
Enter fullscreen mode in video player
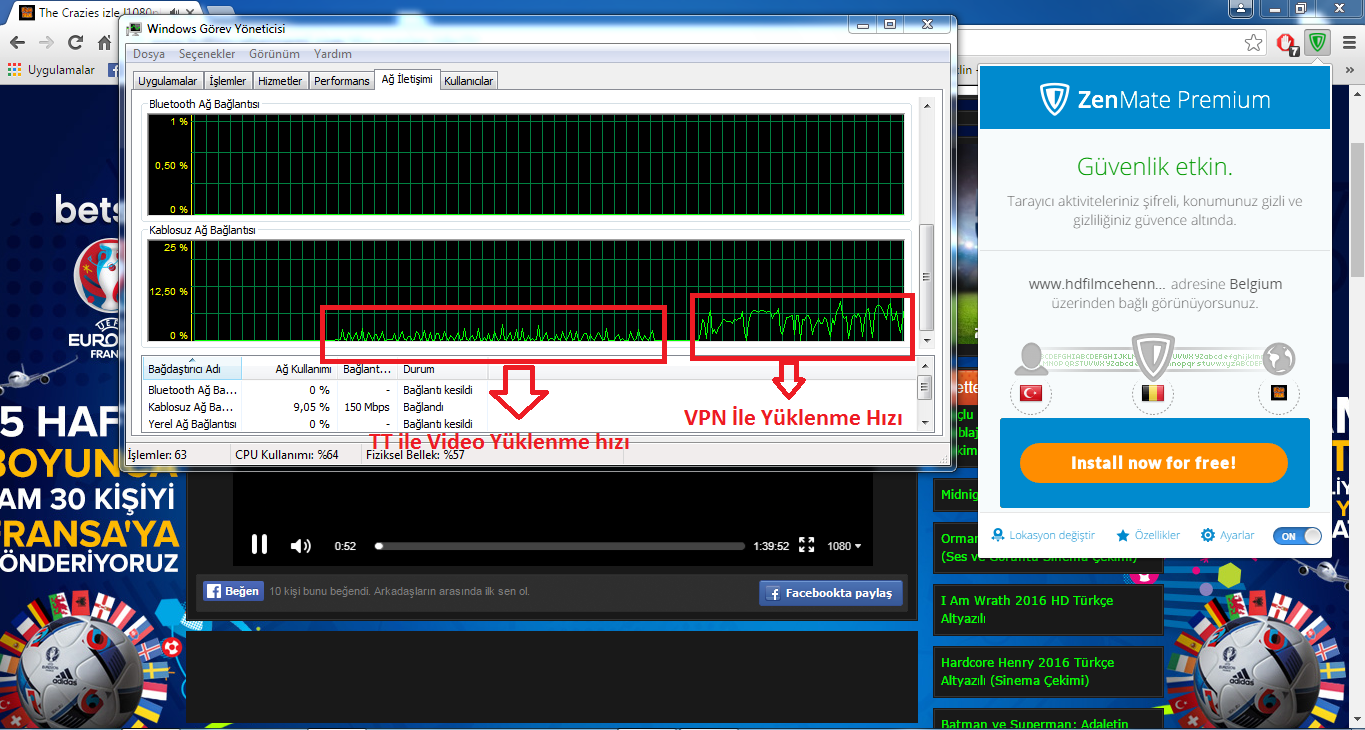(807, 545)
